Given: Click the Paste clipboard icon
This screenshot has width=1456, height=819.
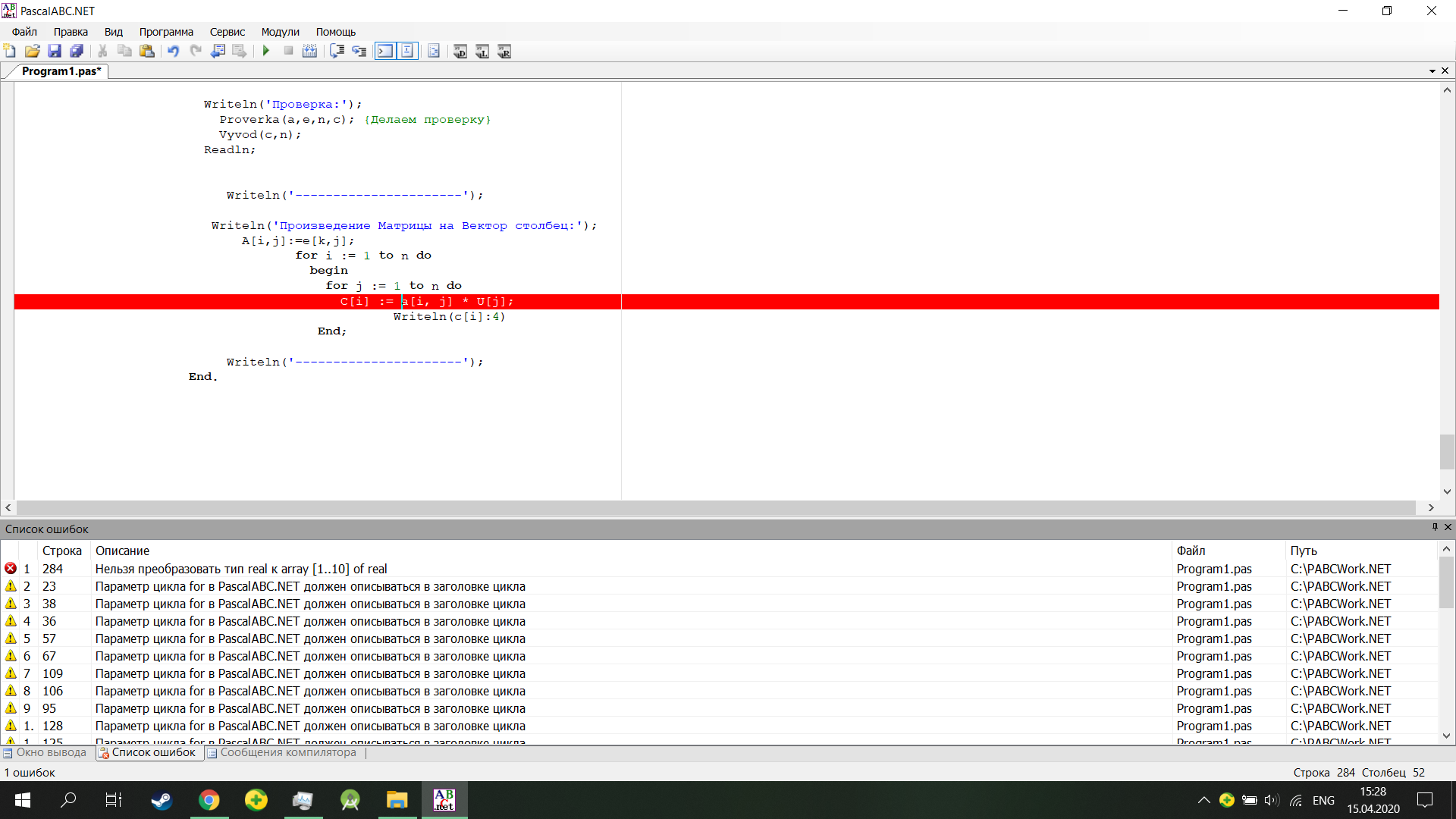Looking at the screenshot, I should point(147,51).
